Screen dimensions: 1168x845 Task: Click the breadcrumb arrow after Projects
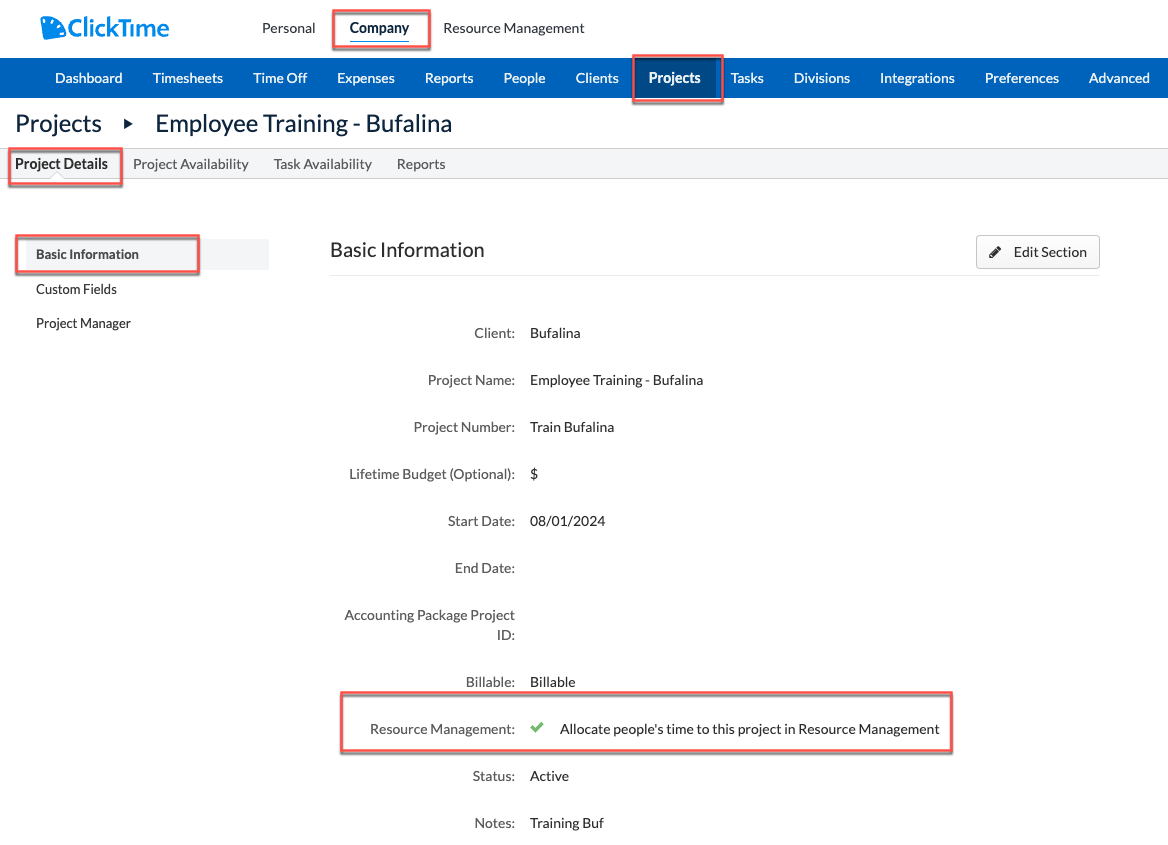point(128,124)
